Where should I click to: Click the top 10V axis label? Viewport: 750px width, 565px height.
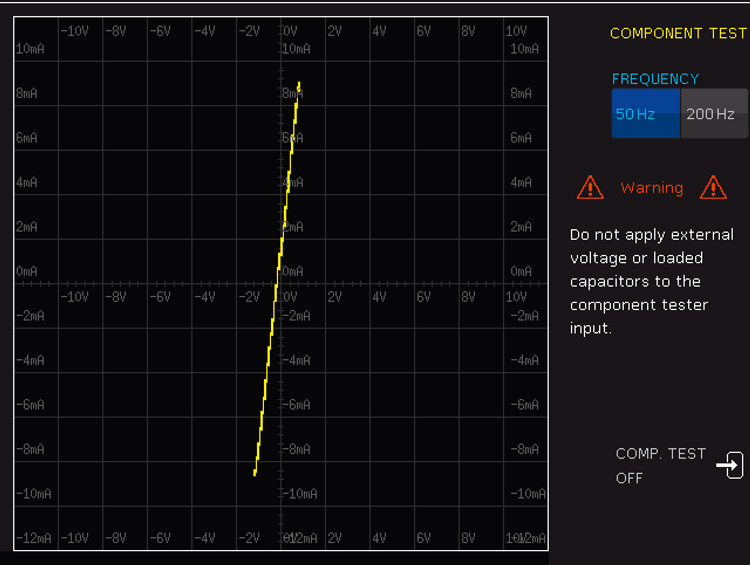(516, 31)
